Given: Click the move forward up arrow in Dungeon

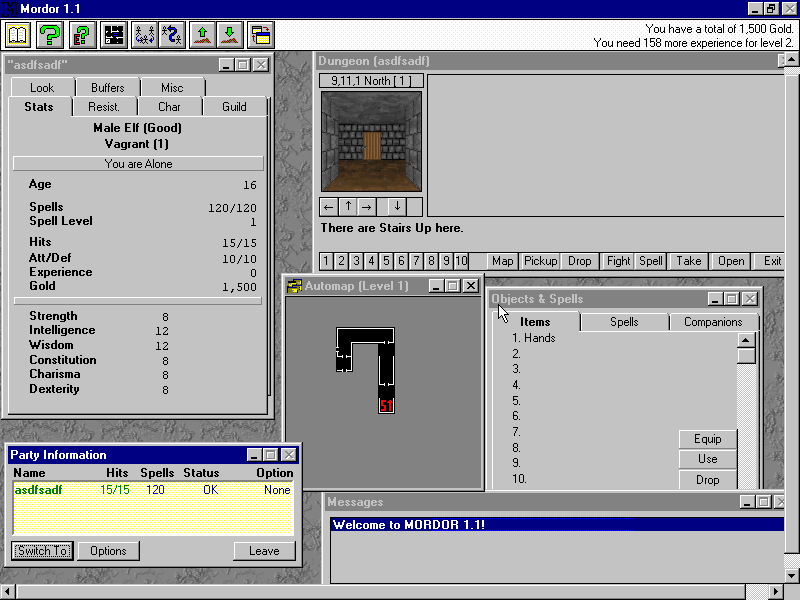Looking at the screenshot, I should 348,207.
